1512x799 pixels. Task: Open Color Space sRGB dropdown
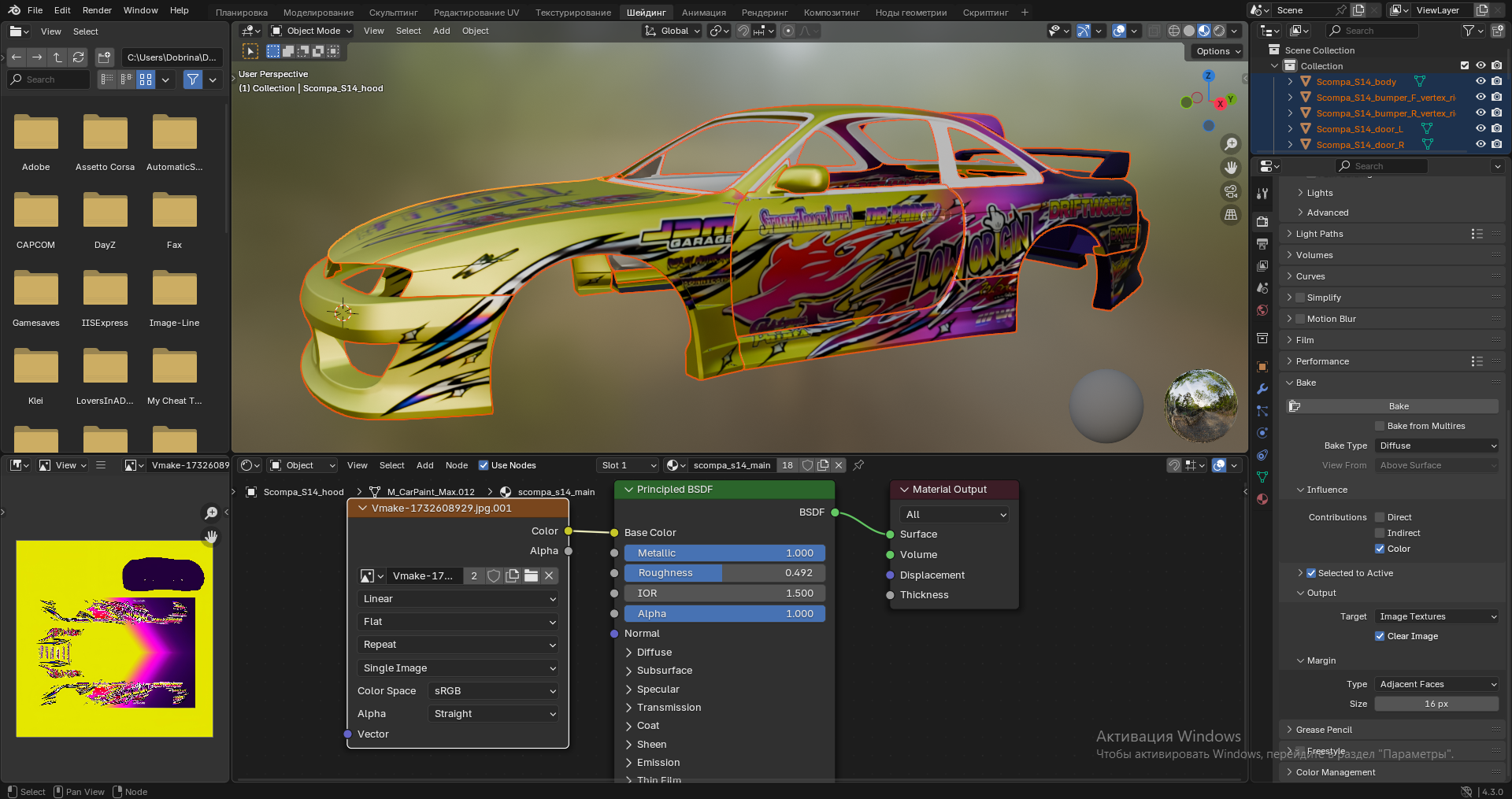pyautogui.click(x=494, y=691)
